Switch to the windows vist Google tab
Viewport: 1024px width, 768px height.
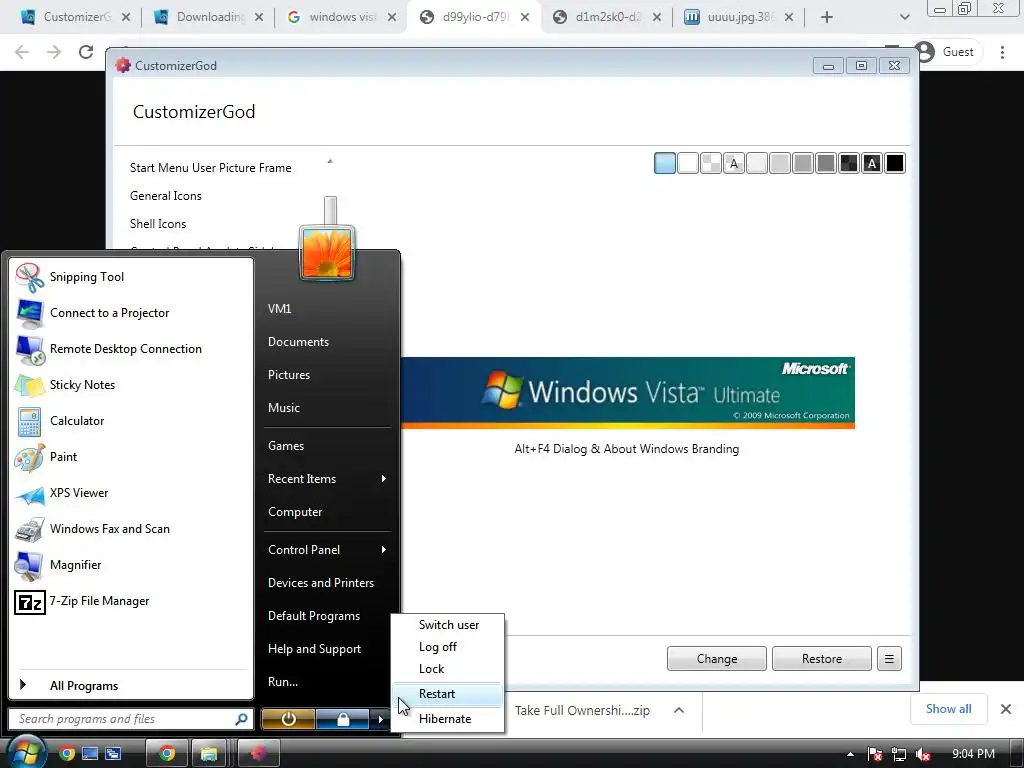coord(342,17)
